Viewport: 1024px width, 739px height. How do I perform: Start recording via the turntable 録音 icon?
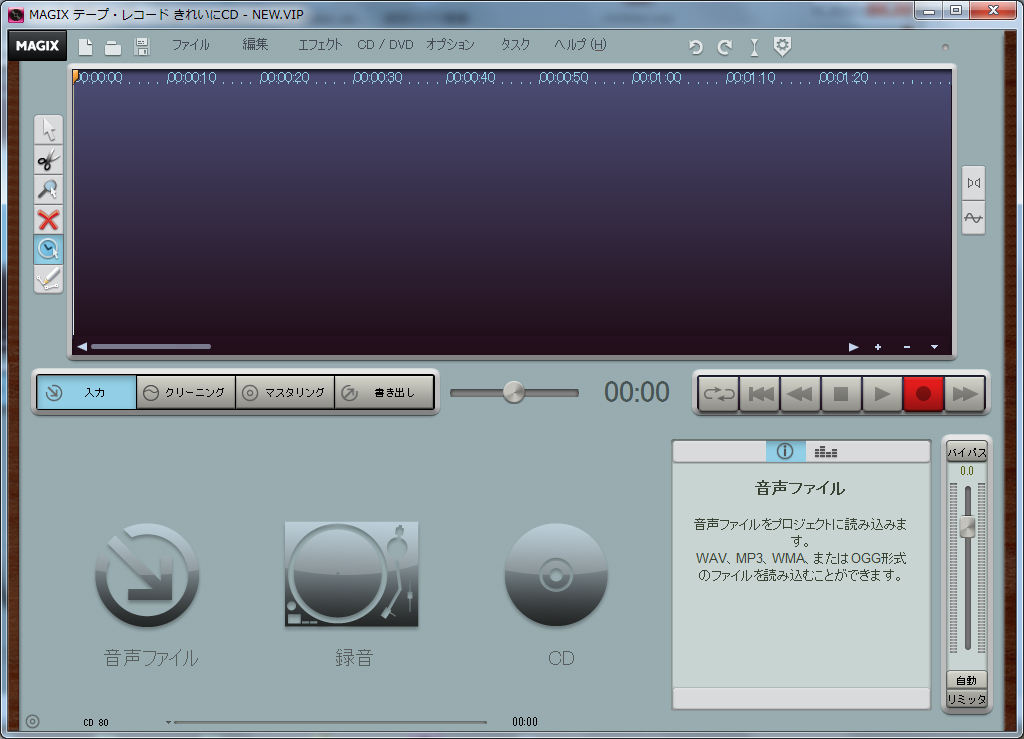click(351, 574)
